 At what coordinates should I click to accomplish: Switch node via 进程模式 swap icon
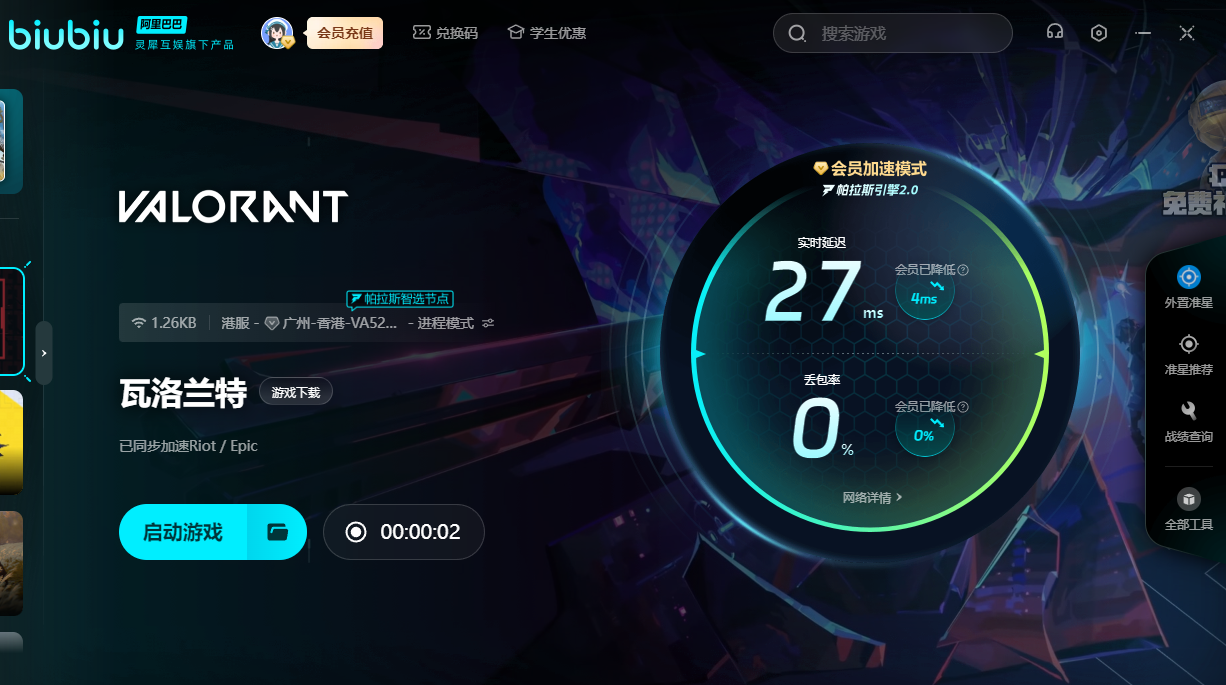[x=488, y=323]
